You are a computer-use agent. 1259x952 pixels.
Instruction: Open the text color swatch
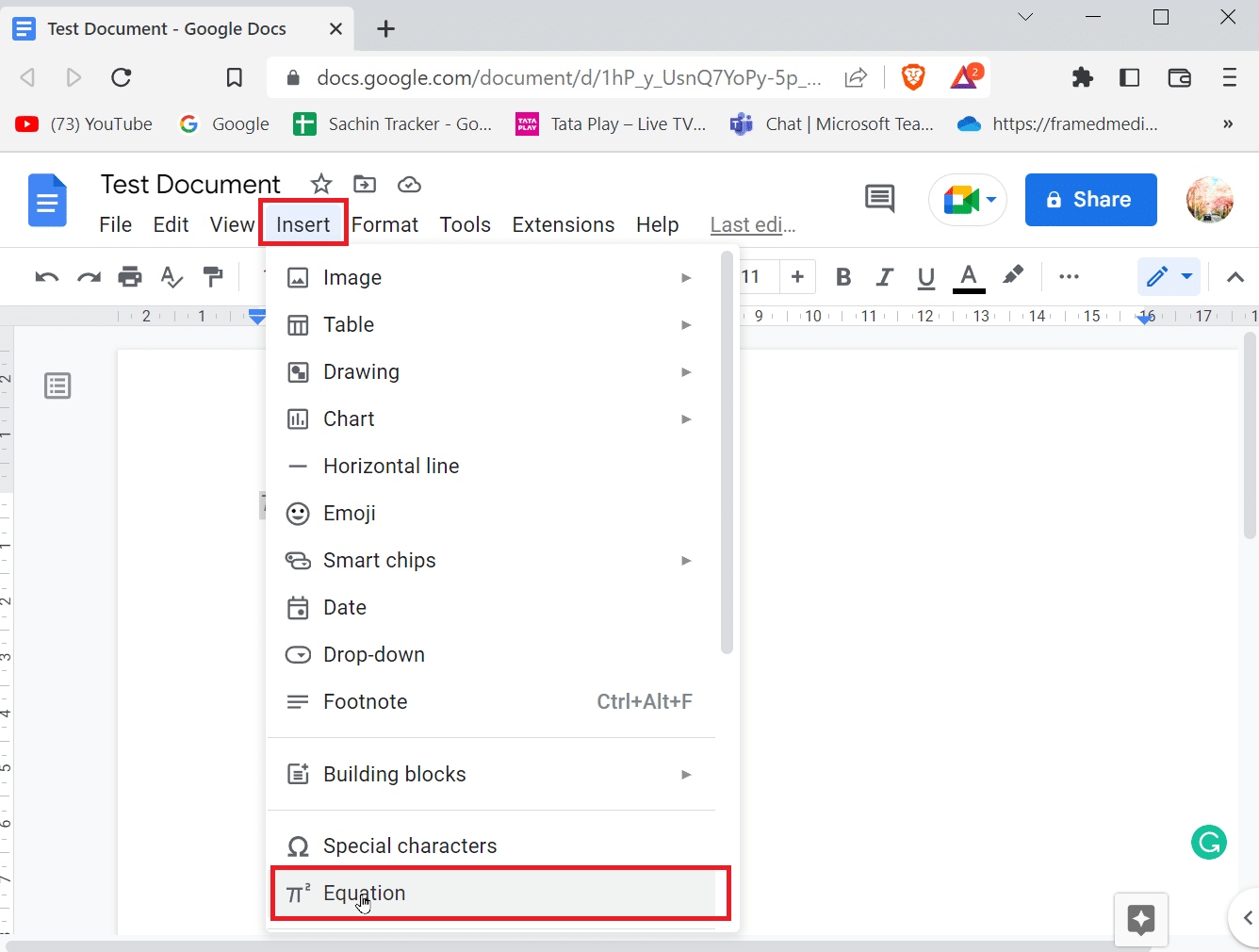(x=968, y=276)
